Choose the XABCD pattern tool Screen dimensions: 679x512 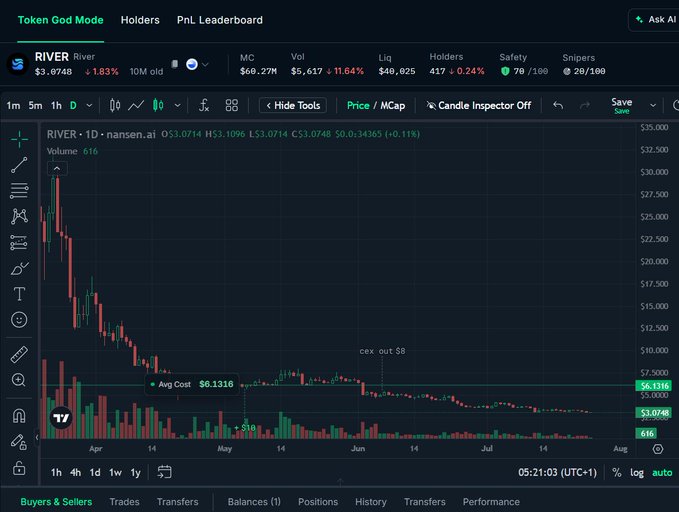(x=19, y=216)
